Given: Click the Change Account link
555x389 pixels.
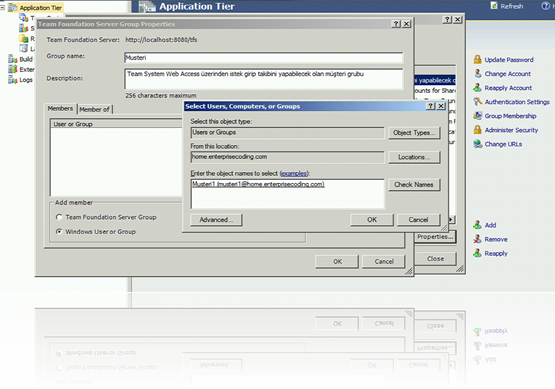Looking at the screenshot, I should click(508, 74).
